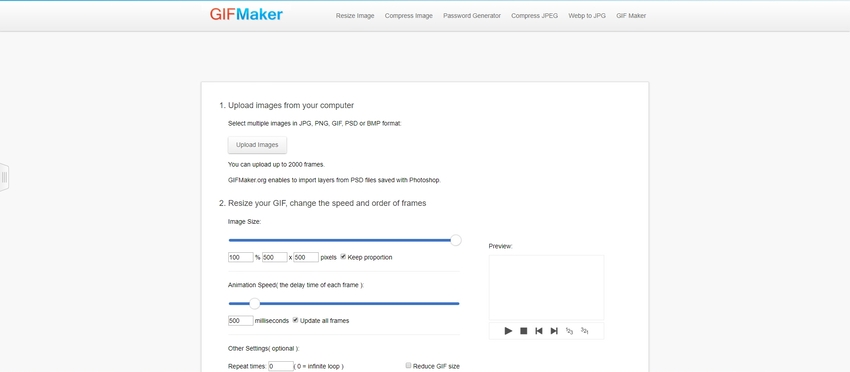The height and width of the screenshot is (372, 850).
Task: Open GIF Maker nav link
Action: pyautogui.click(x=631, y=16)
